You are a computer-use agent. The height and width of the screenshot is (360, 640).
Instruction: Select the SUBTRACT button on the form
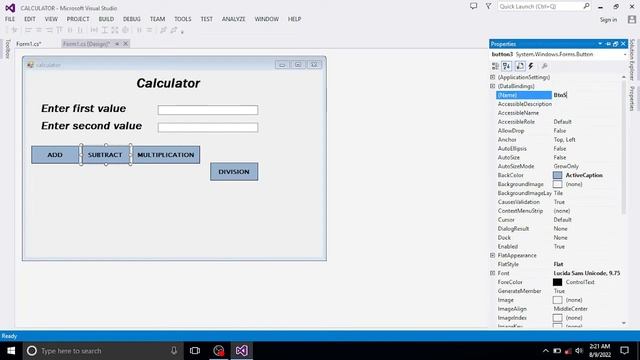click(105, 155)
